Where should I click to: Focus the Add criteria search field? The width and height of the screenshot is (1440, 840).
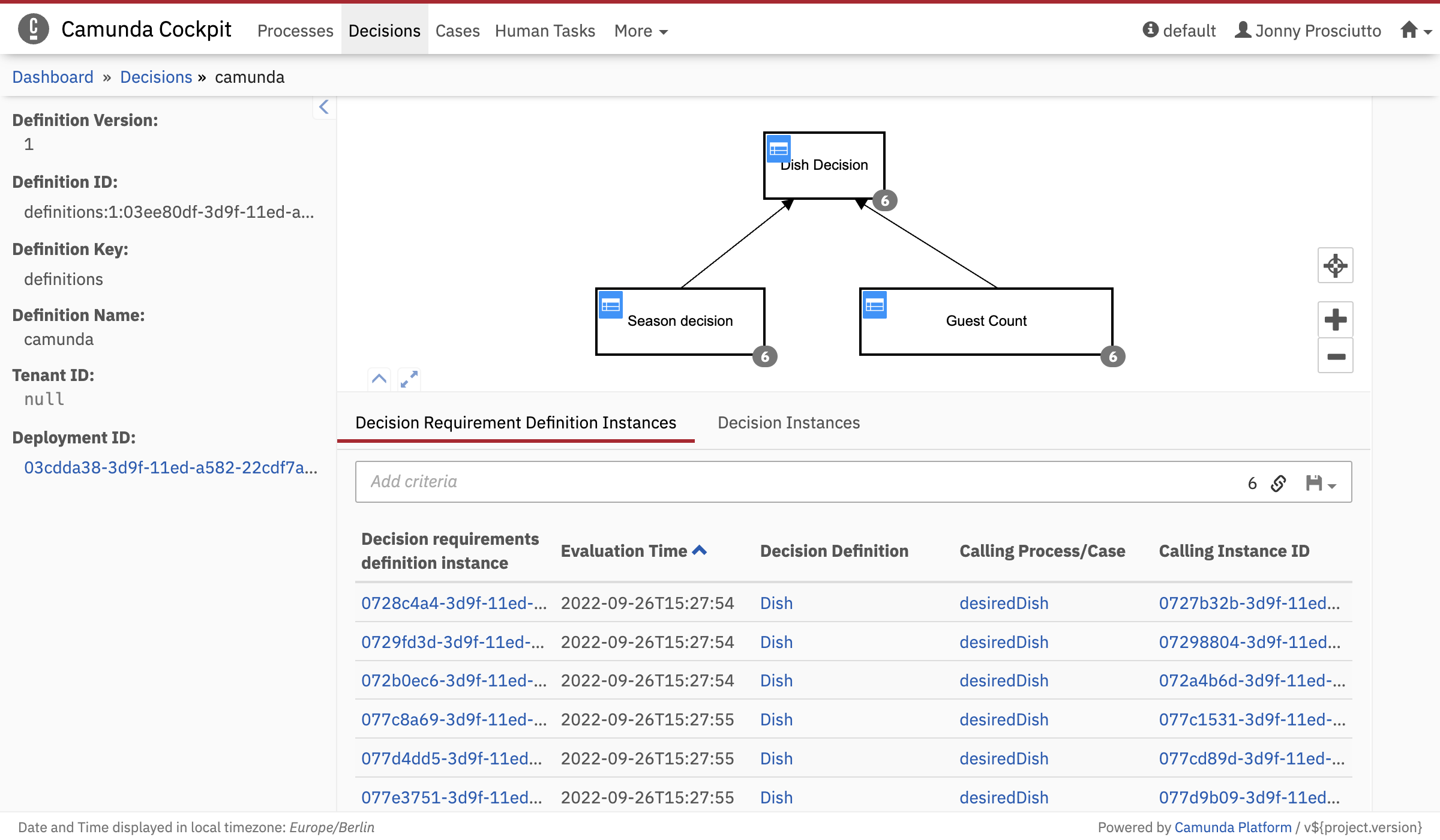coord(798,482)
